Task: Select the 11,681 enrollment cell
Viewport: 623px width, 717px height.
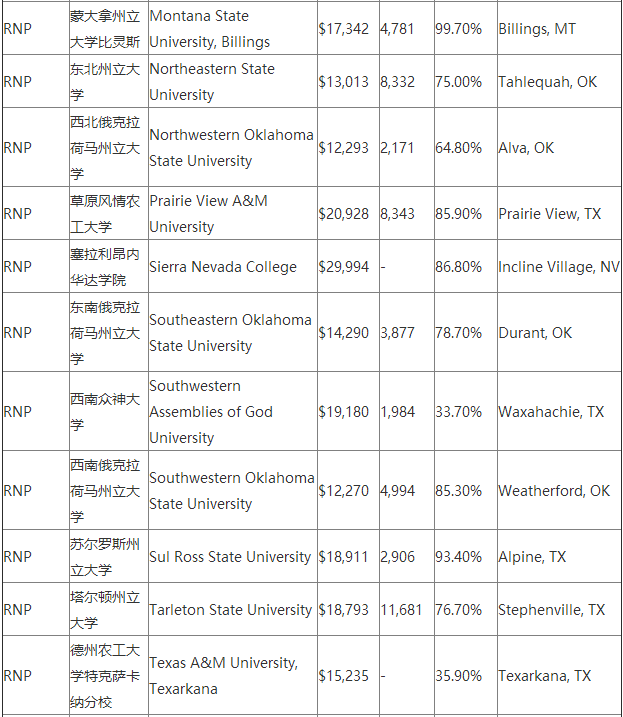Action: pos(407,610)
